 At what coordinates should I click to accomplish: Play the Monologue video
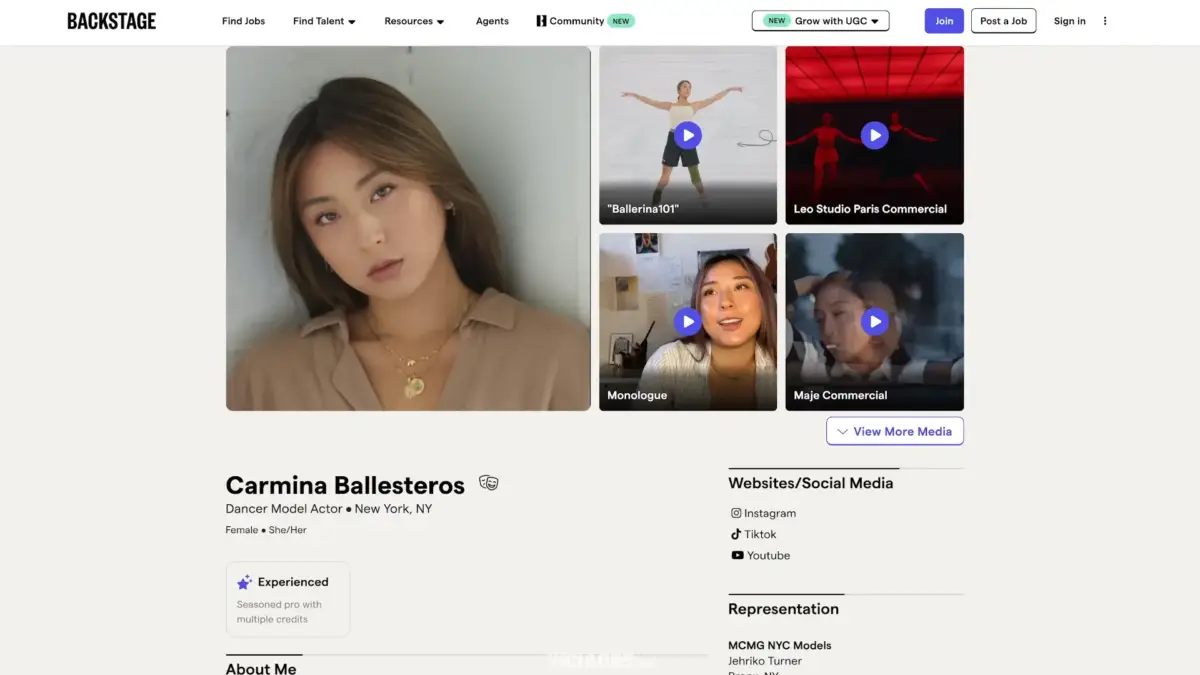point(687,321)
